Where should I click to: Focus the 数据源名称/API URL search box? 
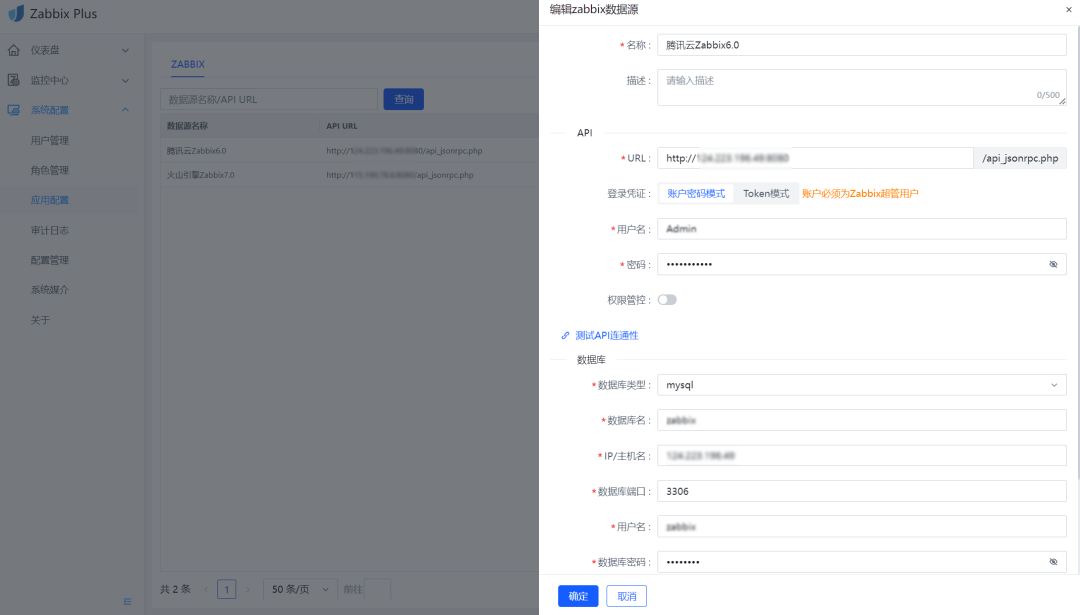click(x=269, y=99)
